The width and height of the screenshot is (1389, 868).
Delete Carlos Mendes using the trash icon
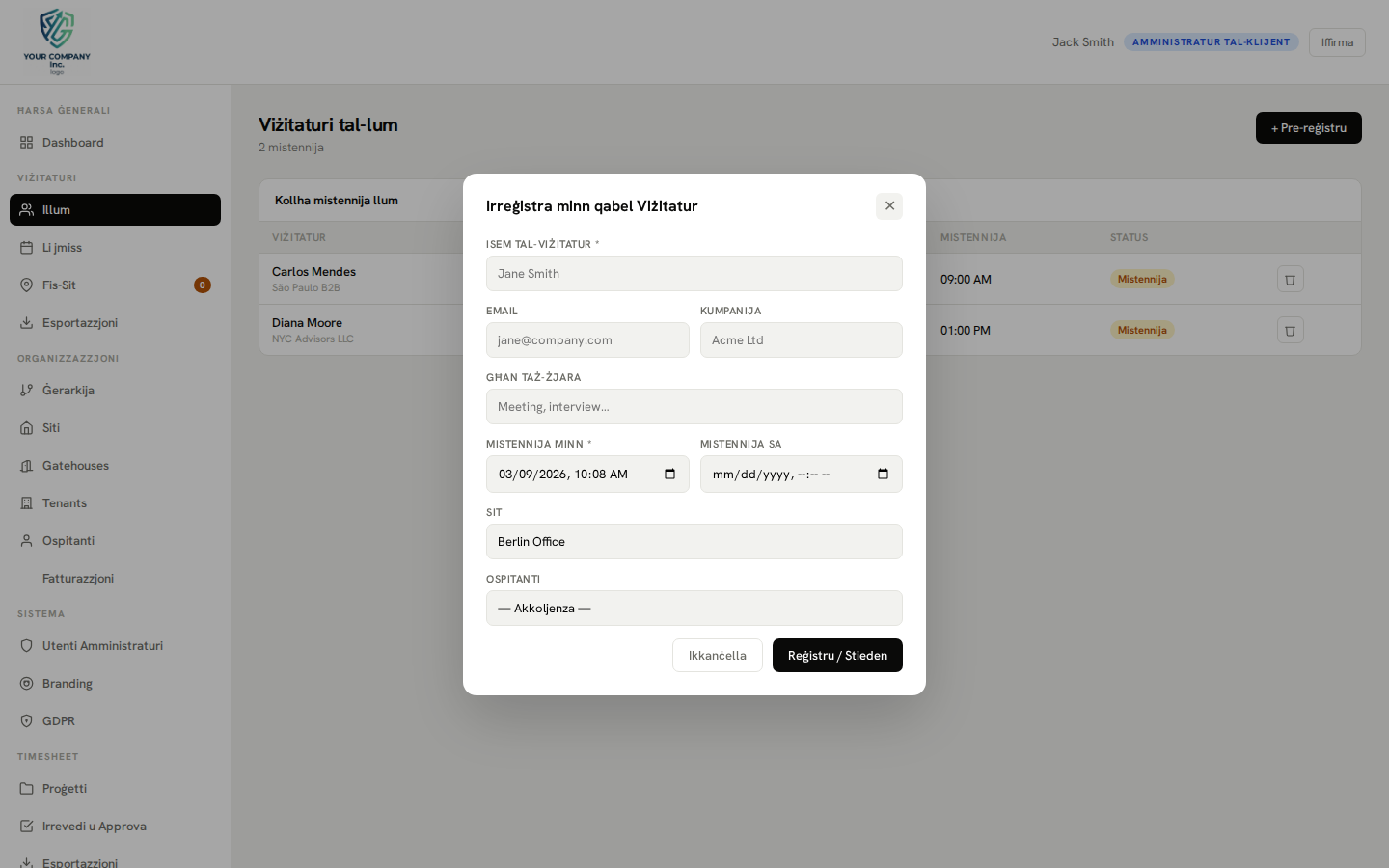point(1290,279)
